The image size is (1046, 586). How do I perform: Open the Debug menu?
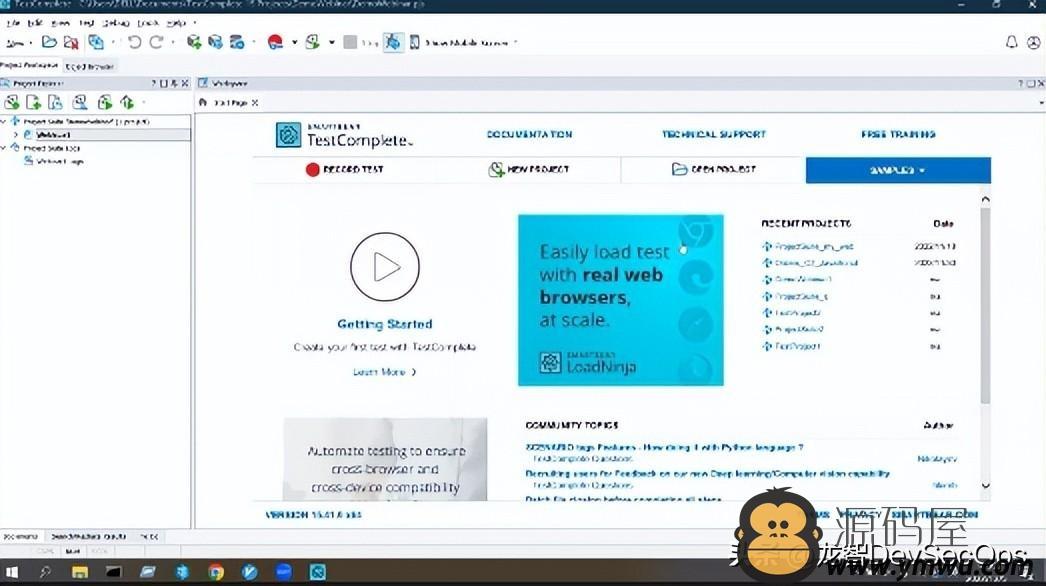115,23
